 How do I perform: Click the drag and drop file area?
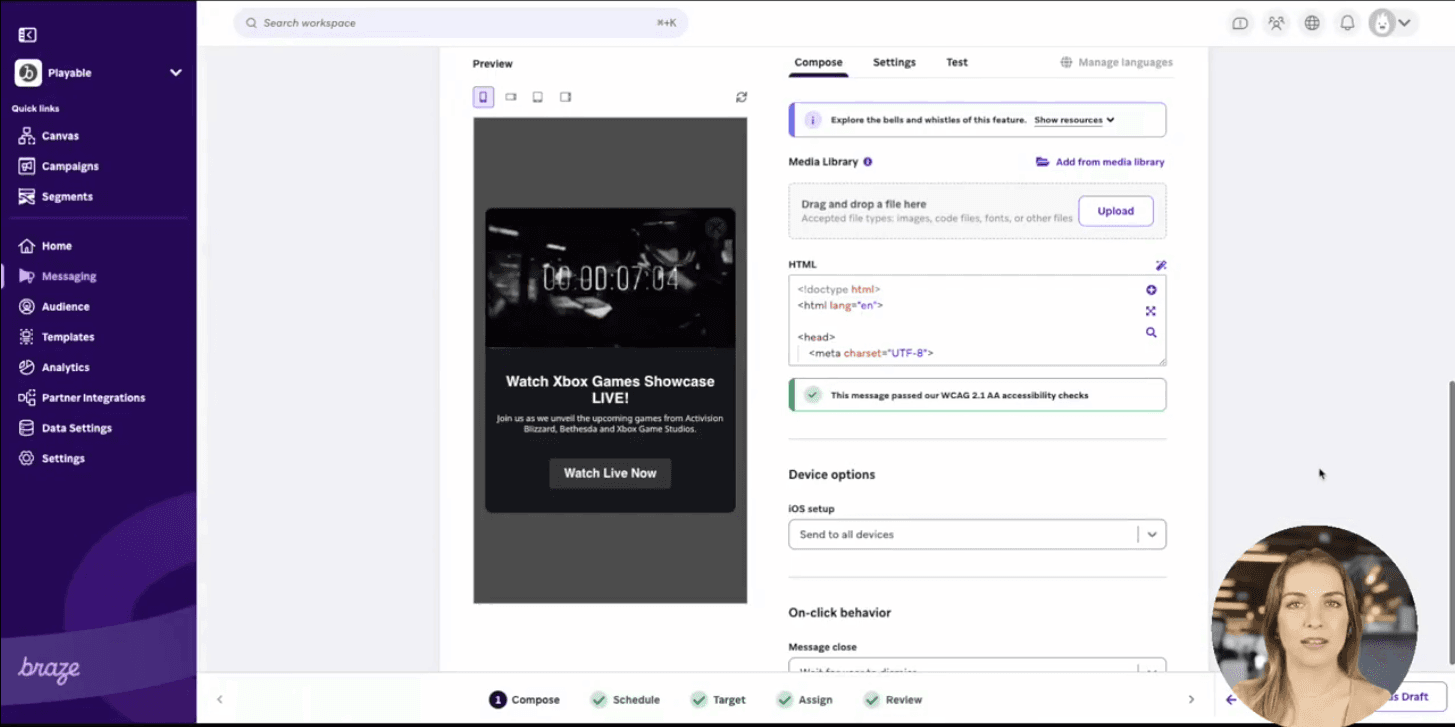(x=977, y=211)
